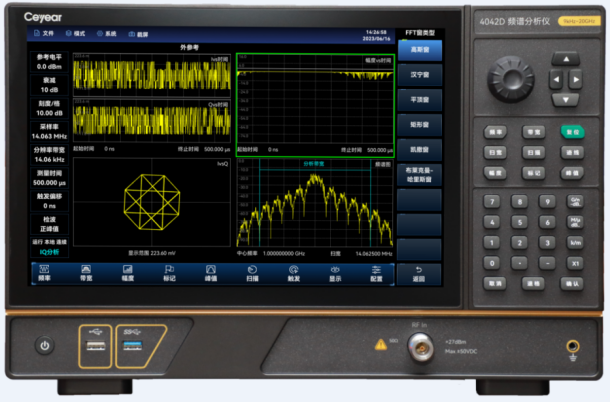
Task: Choose 平顶窗 (Flat-top) FFT window
Action: pos(420,99)
